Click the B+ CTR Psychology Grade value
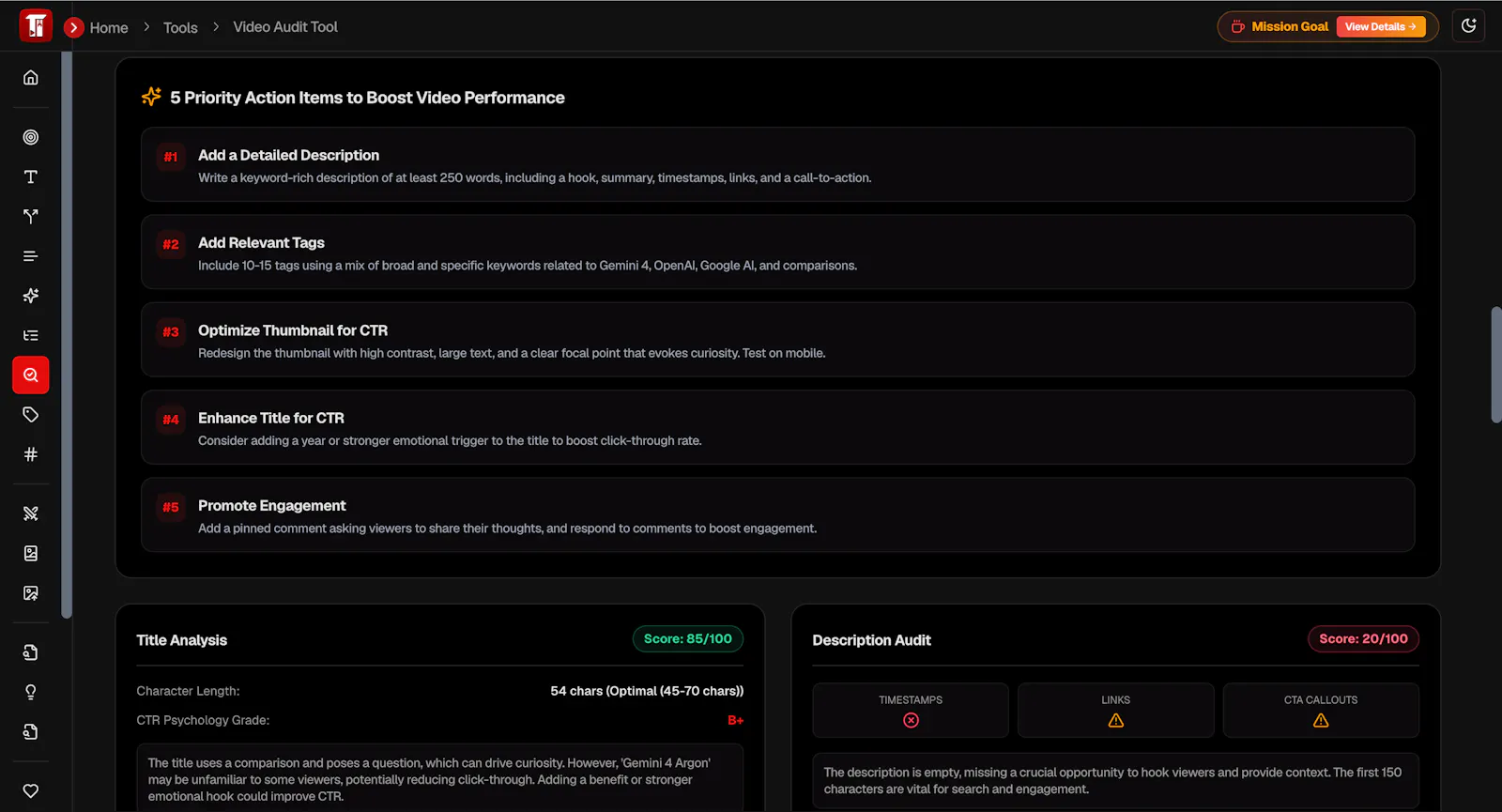 click(736, 720)
